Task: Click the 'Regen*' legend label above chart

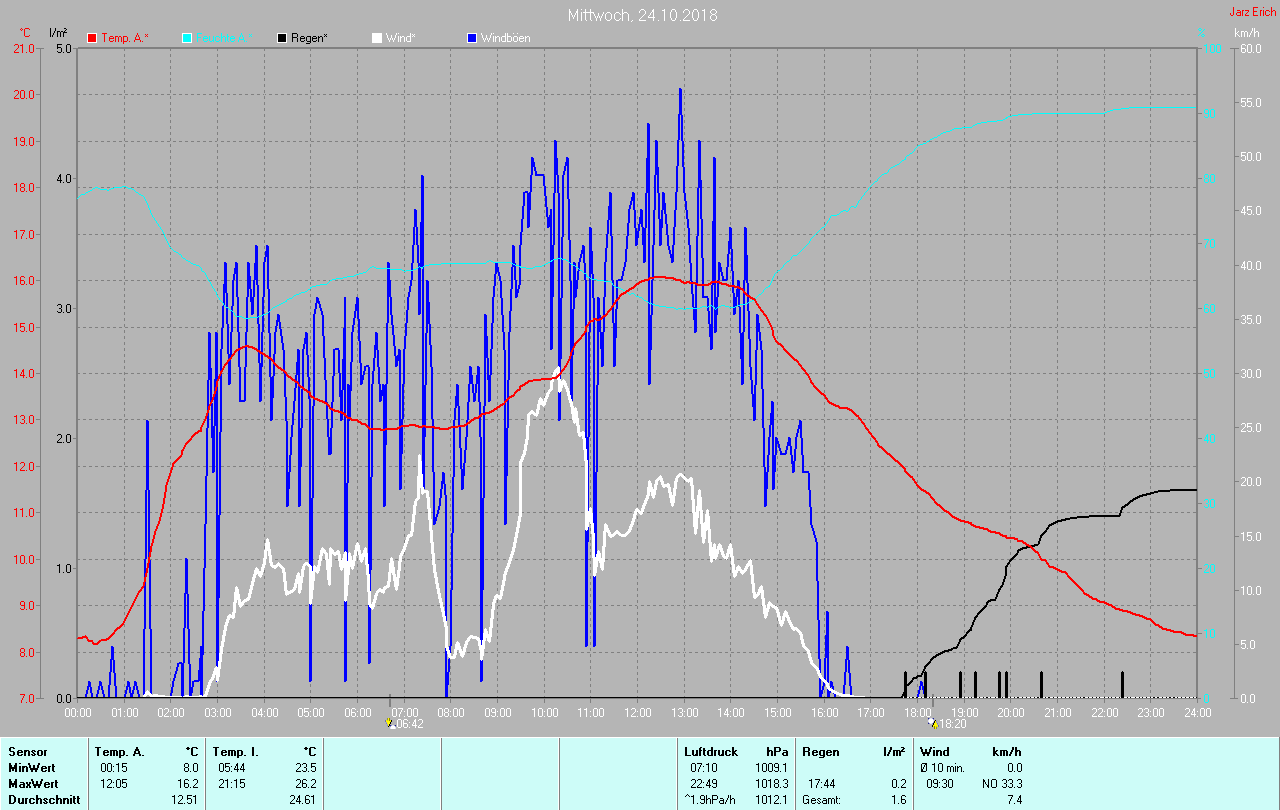Action: pos(309,38)
